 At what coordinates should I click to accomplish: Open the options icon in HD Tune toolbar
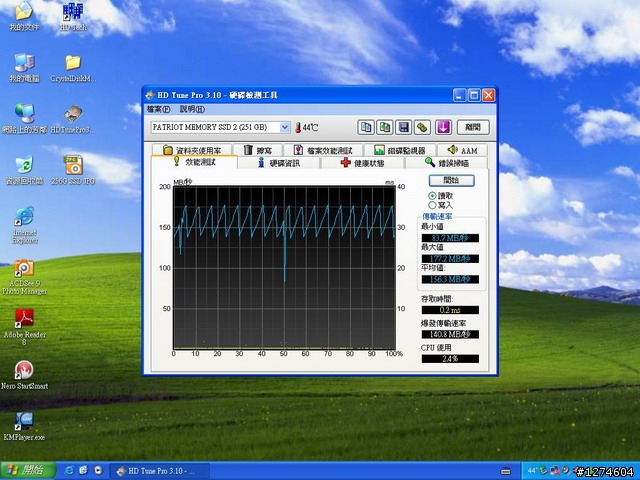422,127
